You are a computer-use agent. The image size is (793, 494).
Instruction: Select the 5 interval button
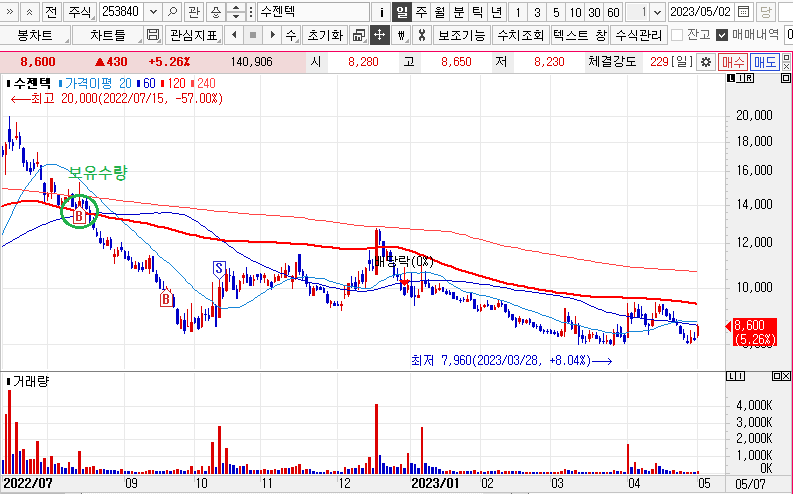556,12
